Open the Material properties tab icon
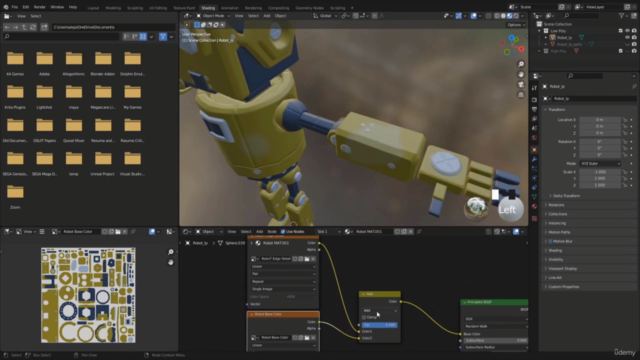This screenshot has width=640, height=360. (x=534, y=207)
